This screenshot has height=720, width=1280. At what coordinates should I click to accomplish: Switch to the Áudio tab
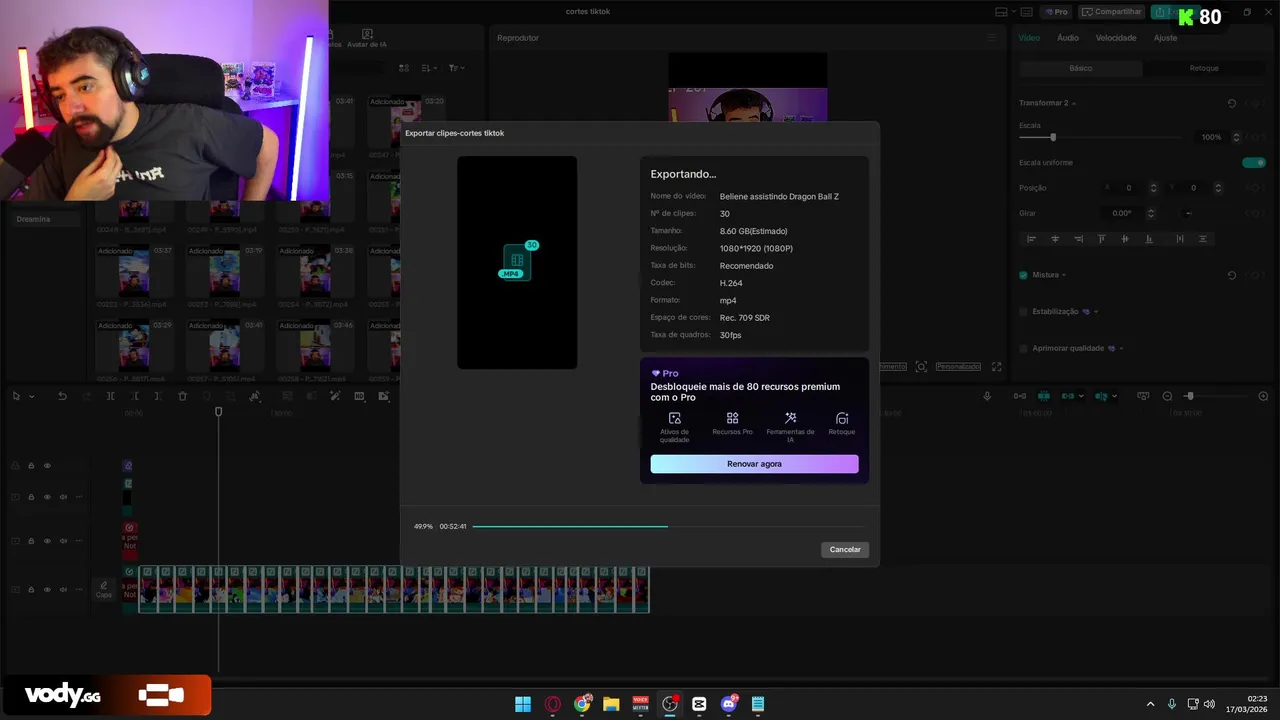click(x=1068, y=37)
